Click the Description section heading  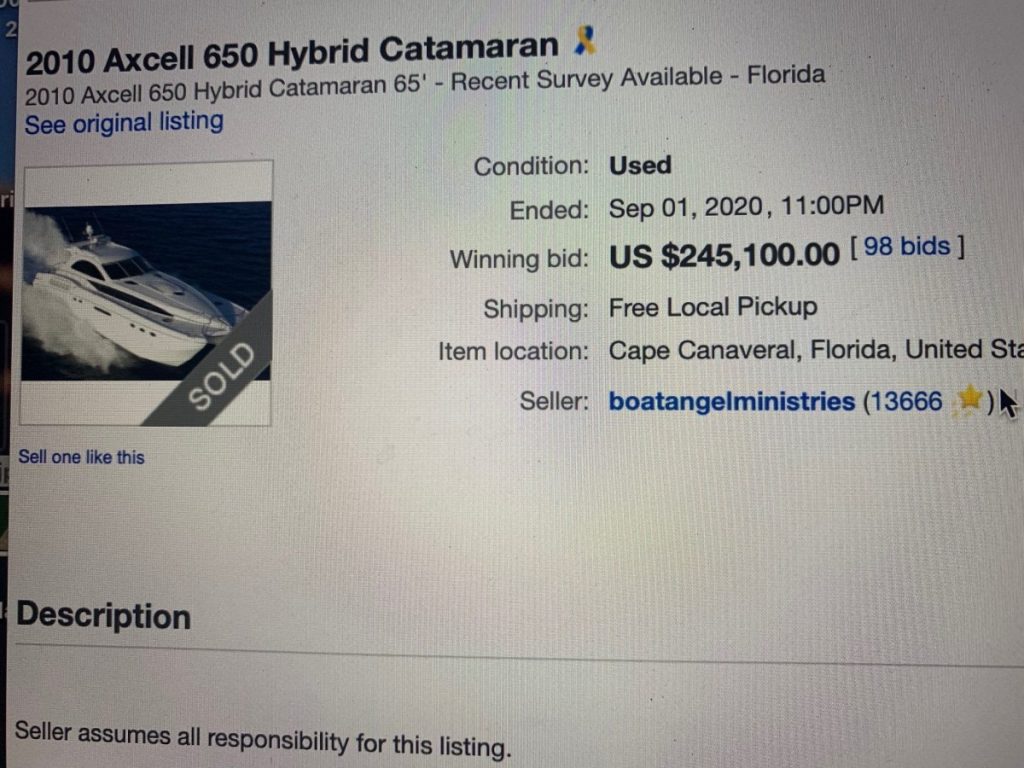(x=104, y=615)
